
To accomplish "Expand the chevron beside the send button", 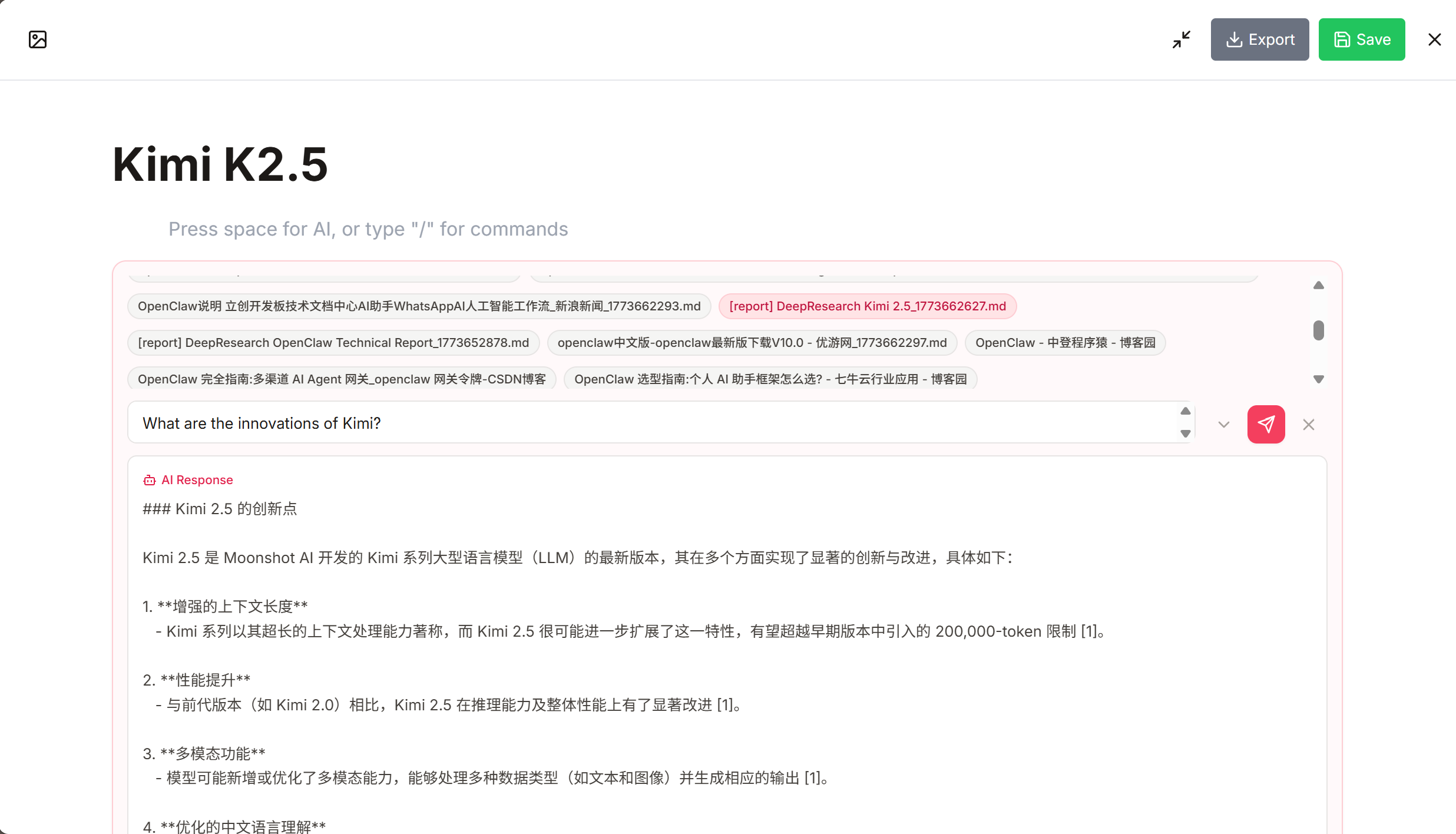I will [1224, 424].
